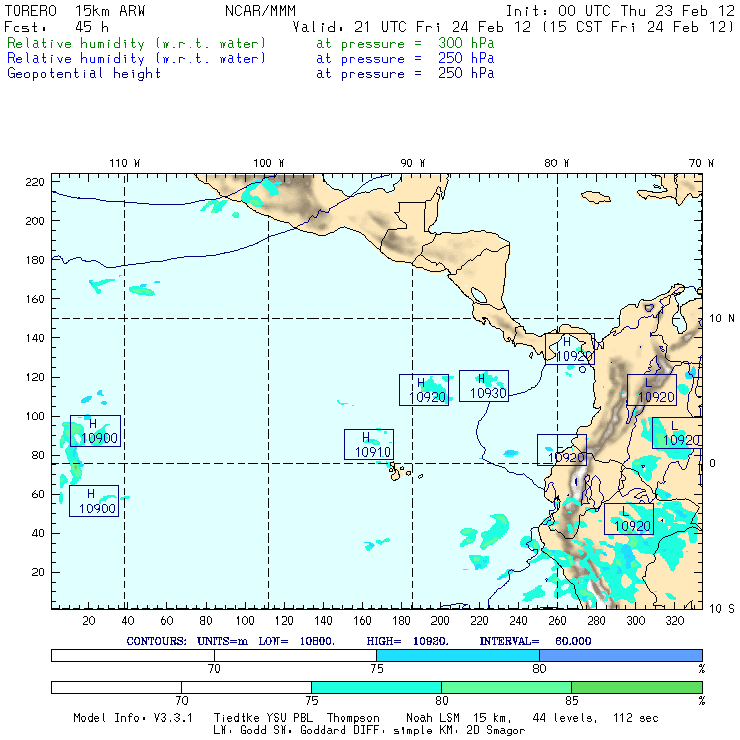740x740 pixels.
Task: Click the blue 'Relative humidity' legend line
Action: [136, 59]
